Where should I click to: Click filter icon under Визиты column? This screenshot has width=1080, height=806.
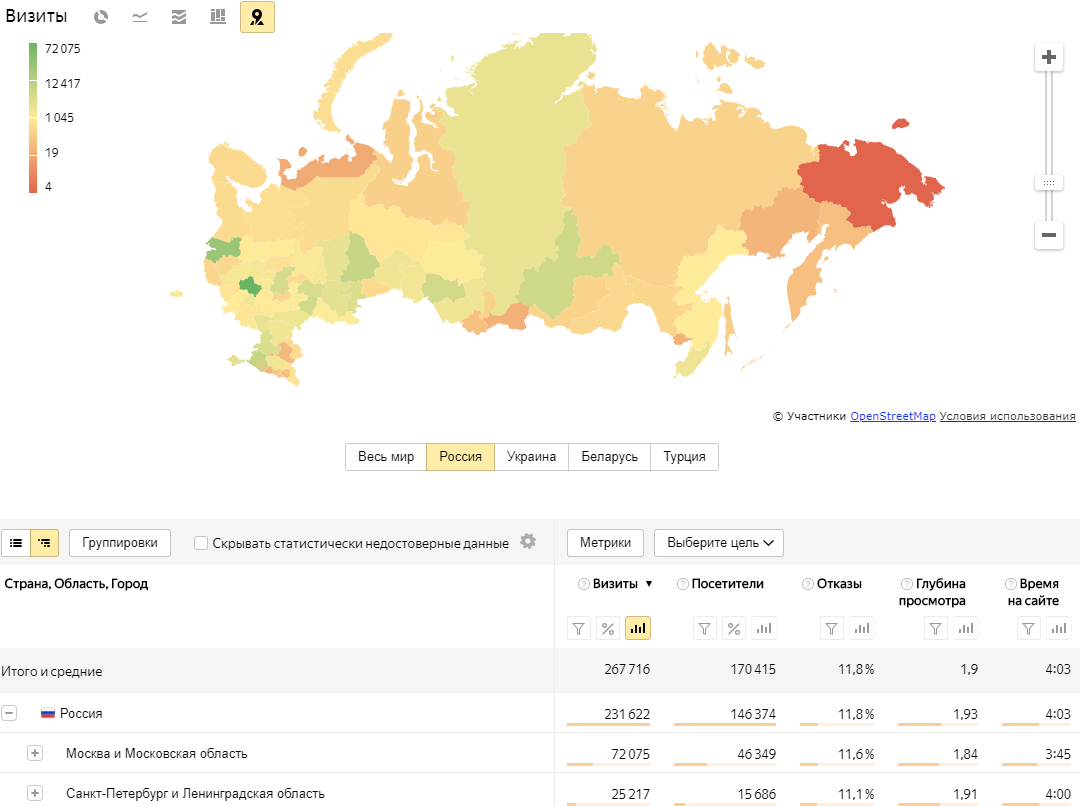point(579,628)
